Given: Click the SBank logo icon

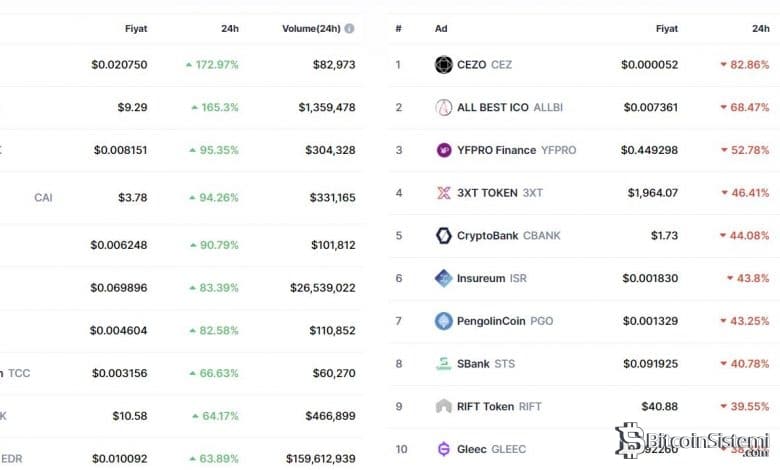Looking at the screenshot, I should [444, 364].
